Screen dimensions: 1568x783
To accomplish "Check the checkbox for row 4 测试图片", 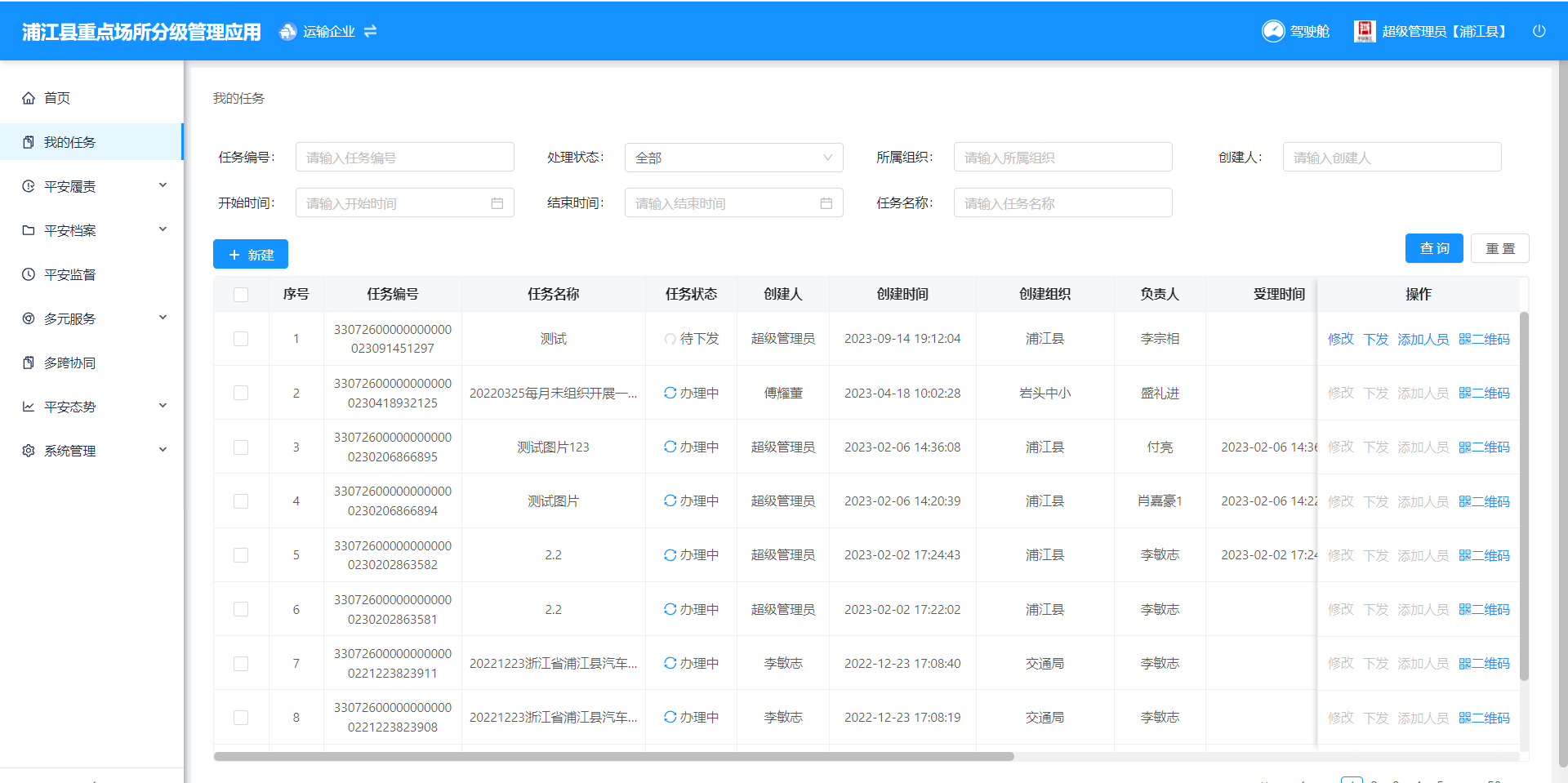I will pos(241,501).
